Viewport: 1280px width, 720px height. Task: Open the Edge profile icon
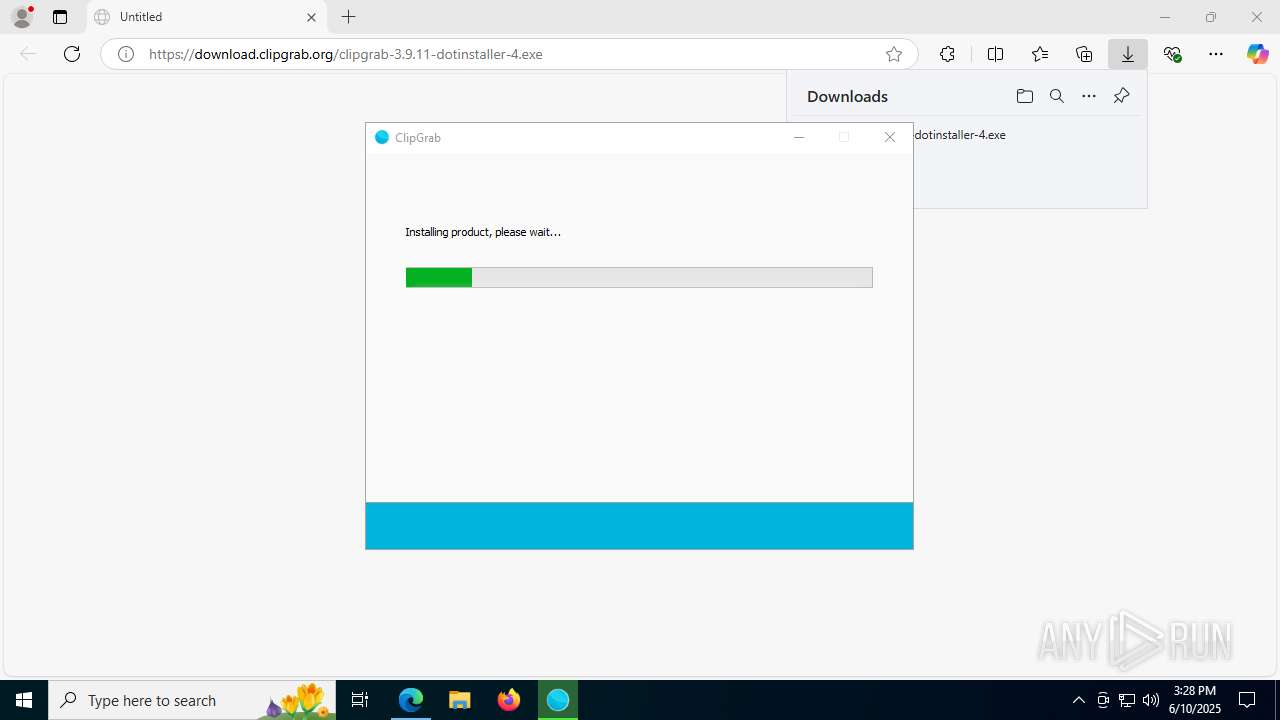(x=22, y=17)
